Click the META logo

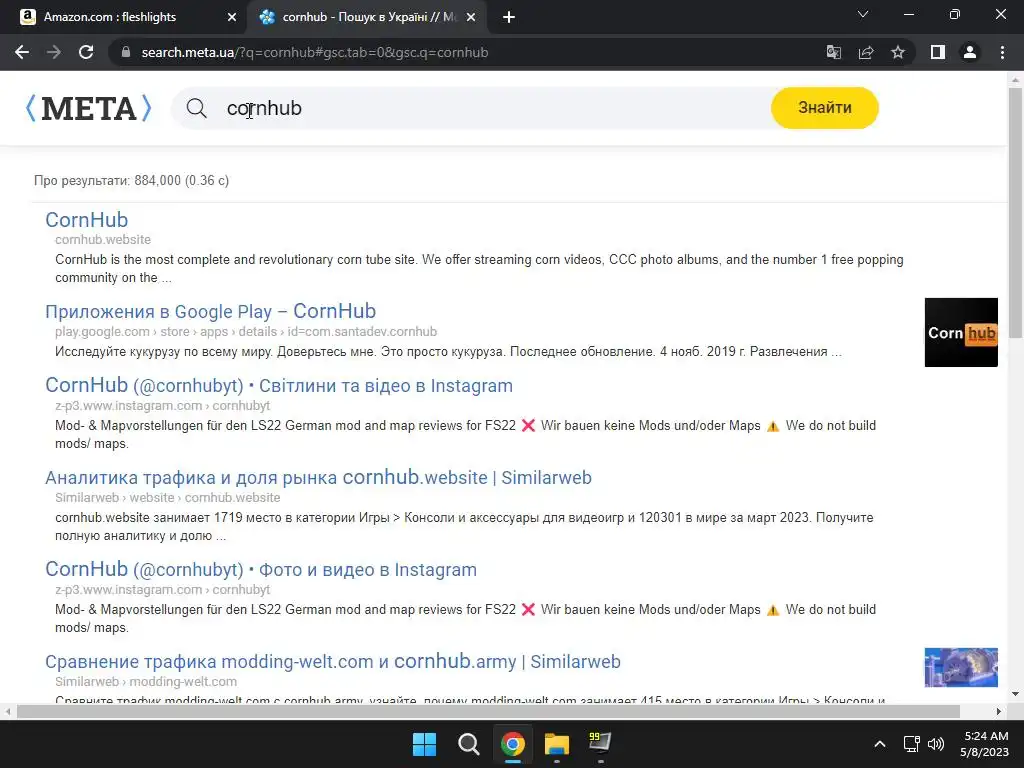click(x=88, y=108)
